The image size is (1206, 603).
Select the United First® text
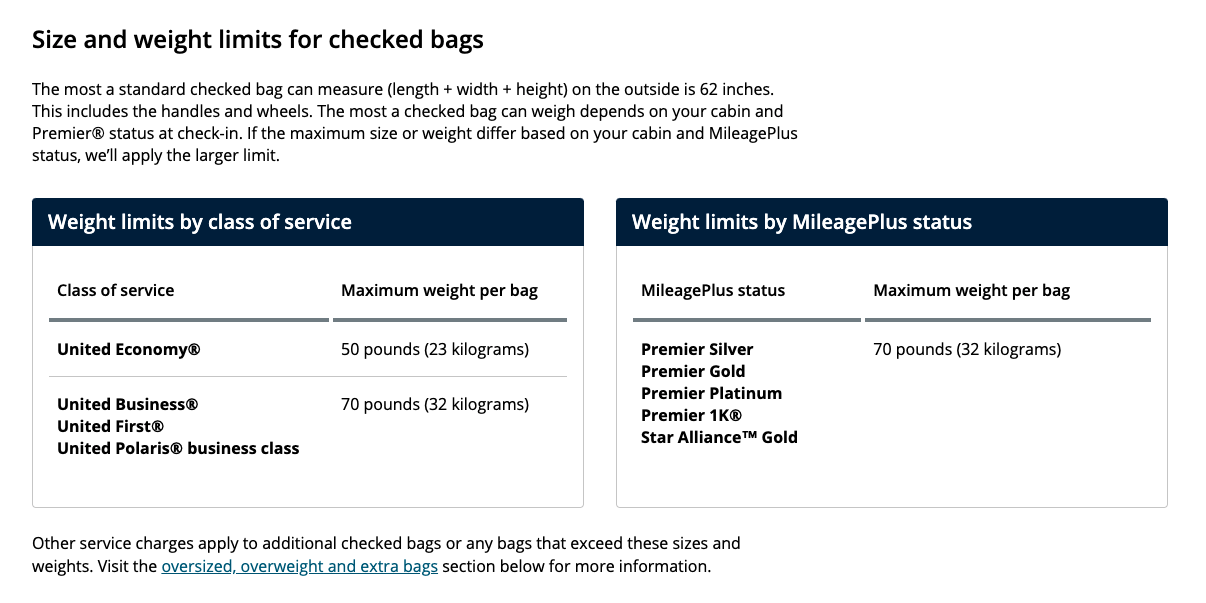click(x=110, y=426)
